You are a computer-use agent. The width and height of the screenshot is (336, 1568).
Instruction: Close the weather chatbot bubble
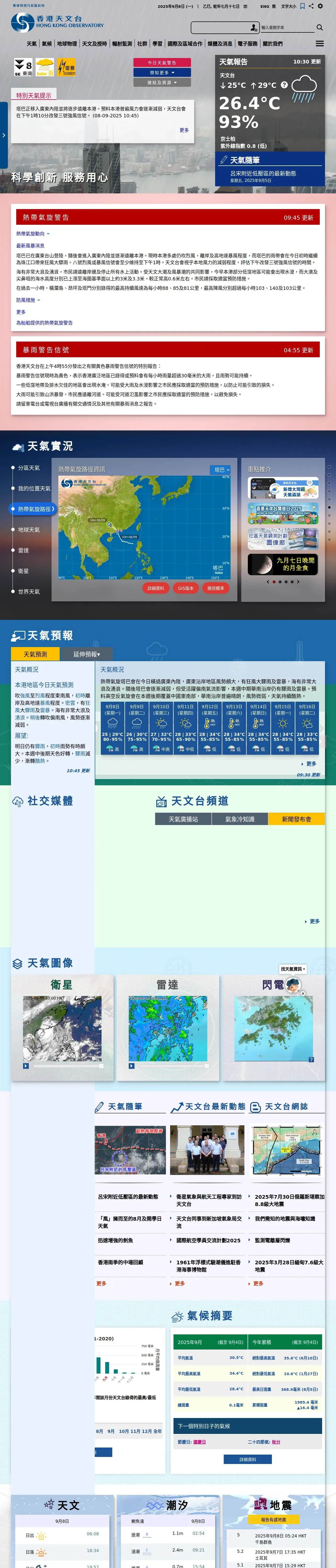(x=303, y=993)
